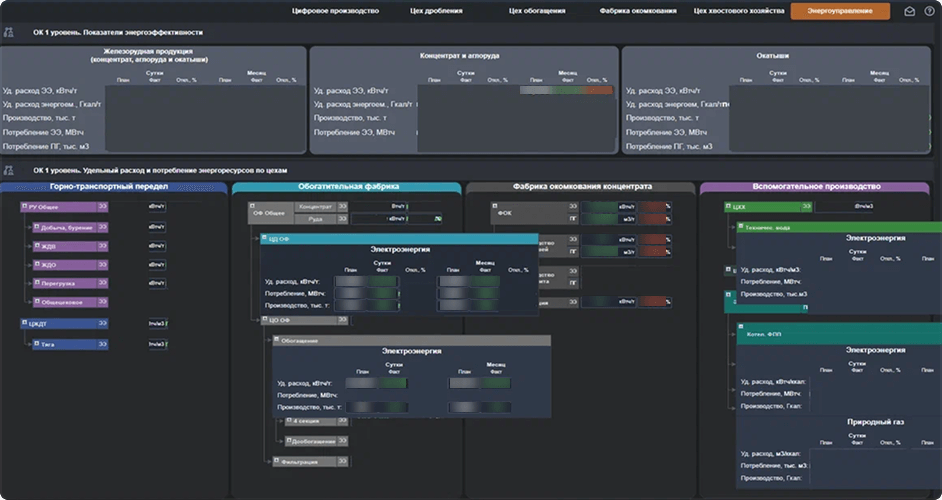Click ЭЭ badge on ЦКДТ node
Image resolution: width=942 pixels, height=500 pixels.
103,323
